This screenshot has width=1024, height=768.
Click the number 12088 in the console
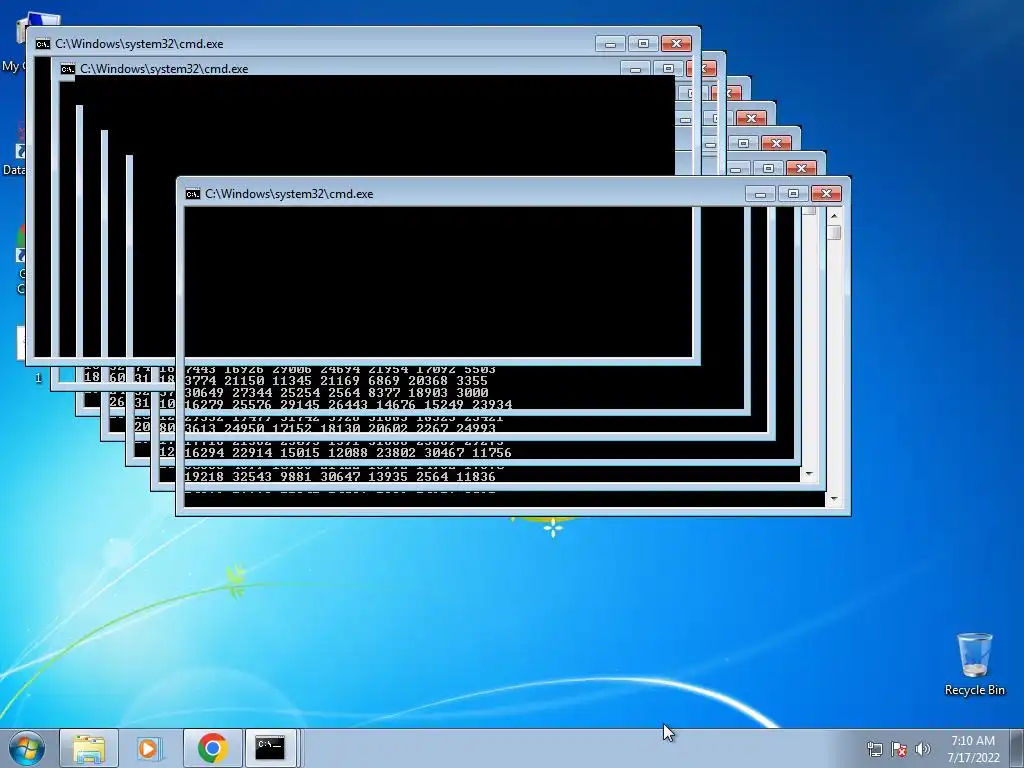[348, 453]
